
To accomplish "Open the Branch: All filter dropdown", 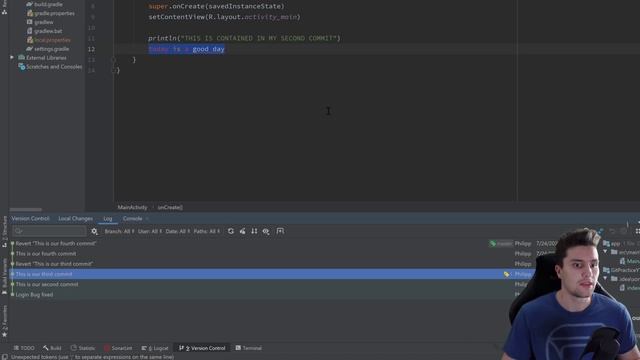I will (x=119, y=231).
